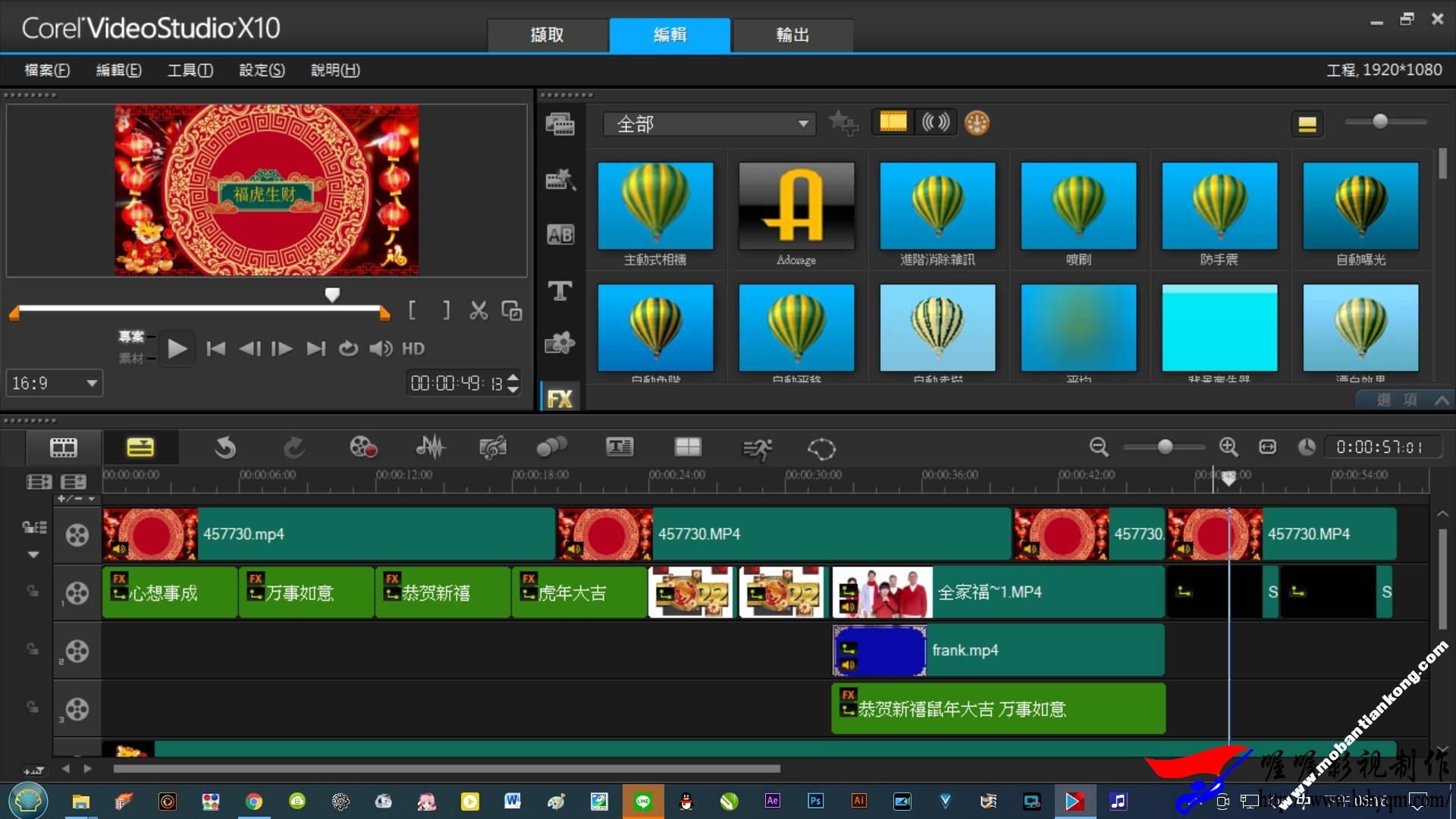
Task: Undo the last timeline action
Action: pyautogui.click(x=224, y=448)
